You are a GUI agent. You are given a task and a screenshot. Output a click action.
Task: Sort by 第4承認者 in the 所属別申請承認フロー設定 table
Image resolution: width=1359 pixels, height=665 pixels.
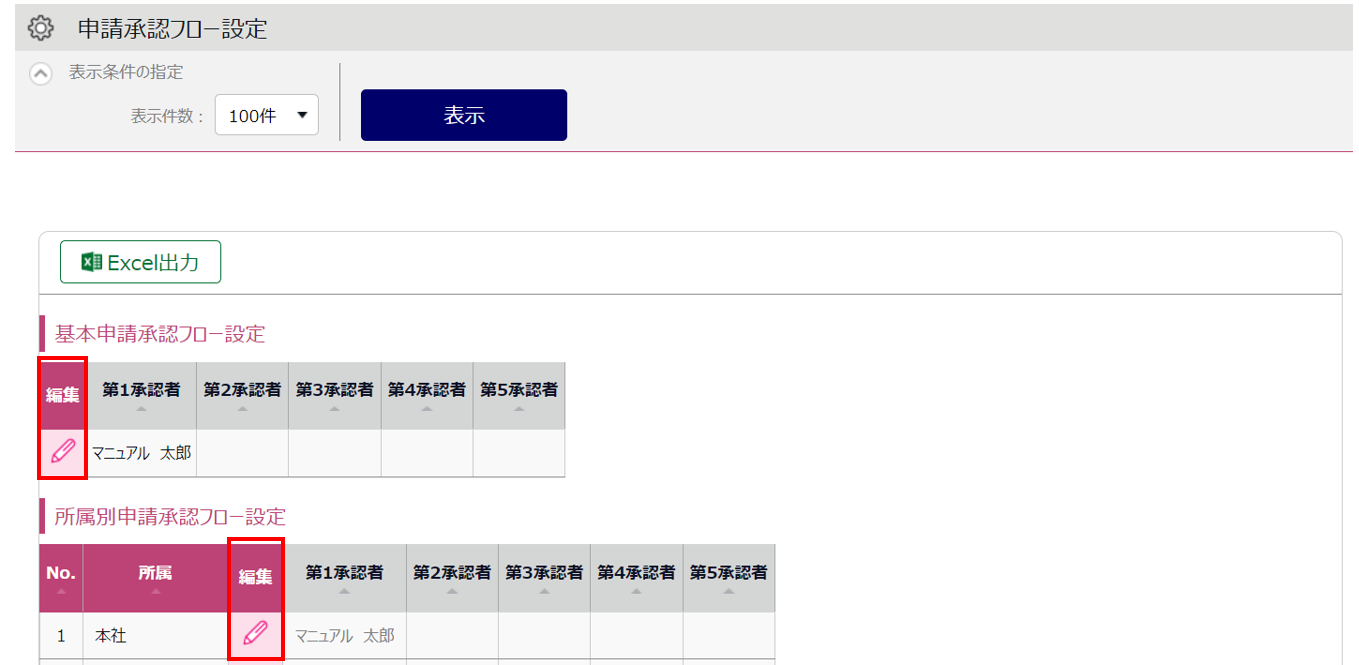click(636, 578)
